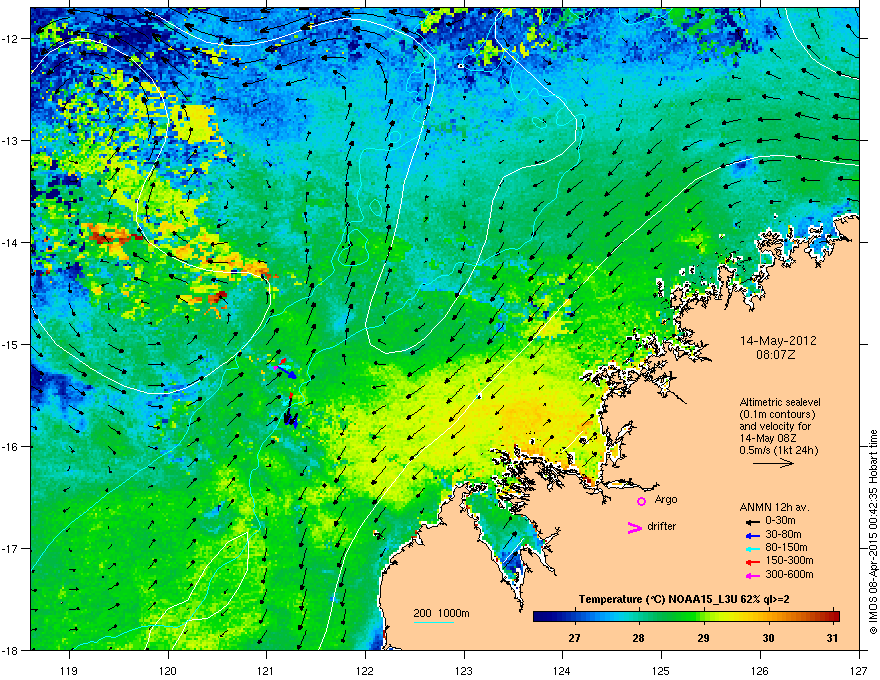This screenshot has height=680, width=880.
Task: Select the magenta 300-600m arrow legend symbol
Action: click(752, 576)
